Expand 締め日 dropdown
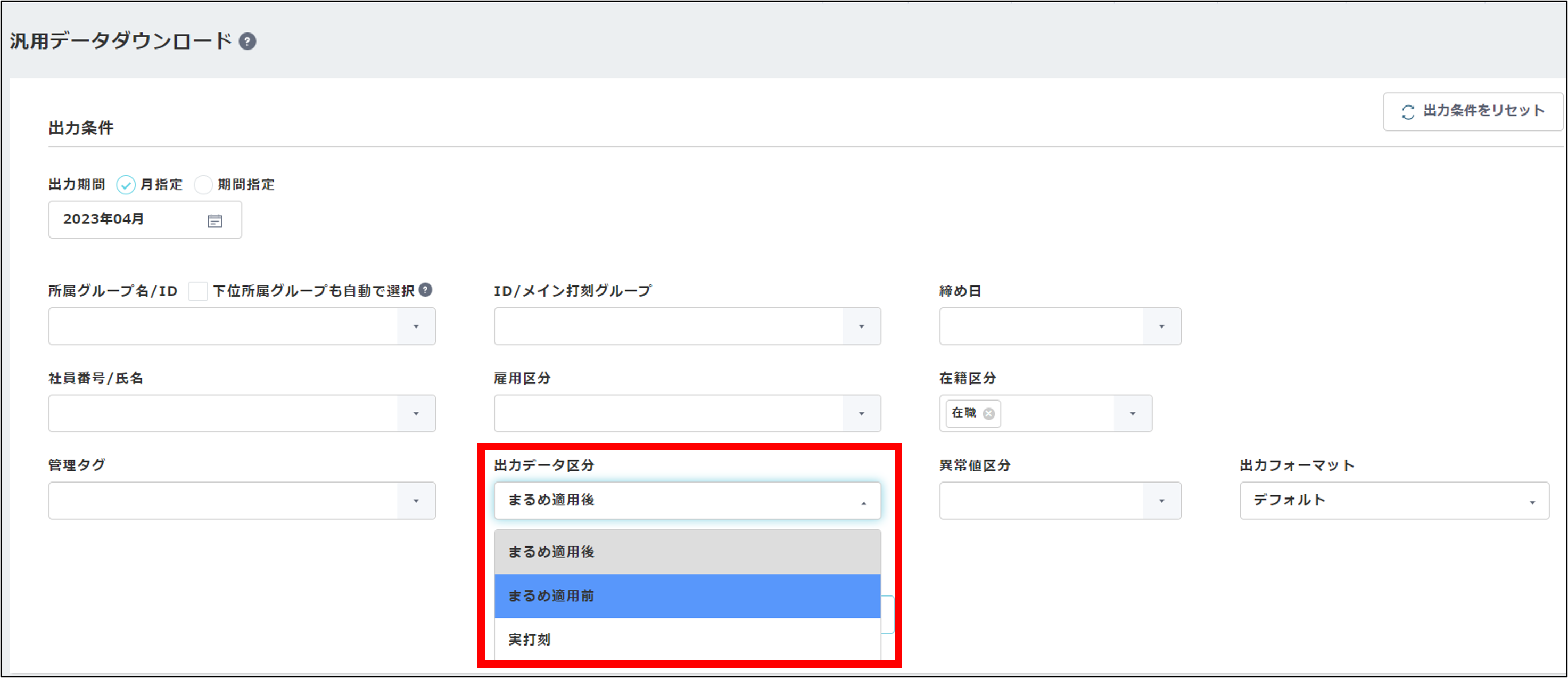The height and width of the screenshot is (678, 1568). [1161, 326]
